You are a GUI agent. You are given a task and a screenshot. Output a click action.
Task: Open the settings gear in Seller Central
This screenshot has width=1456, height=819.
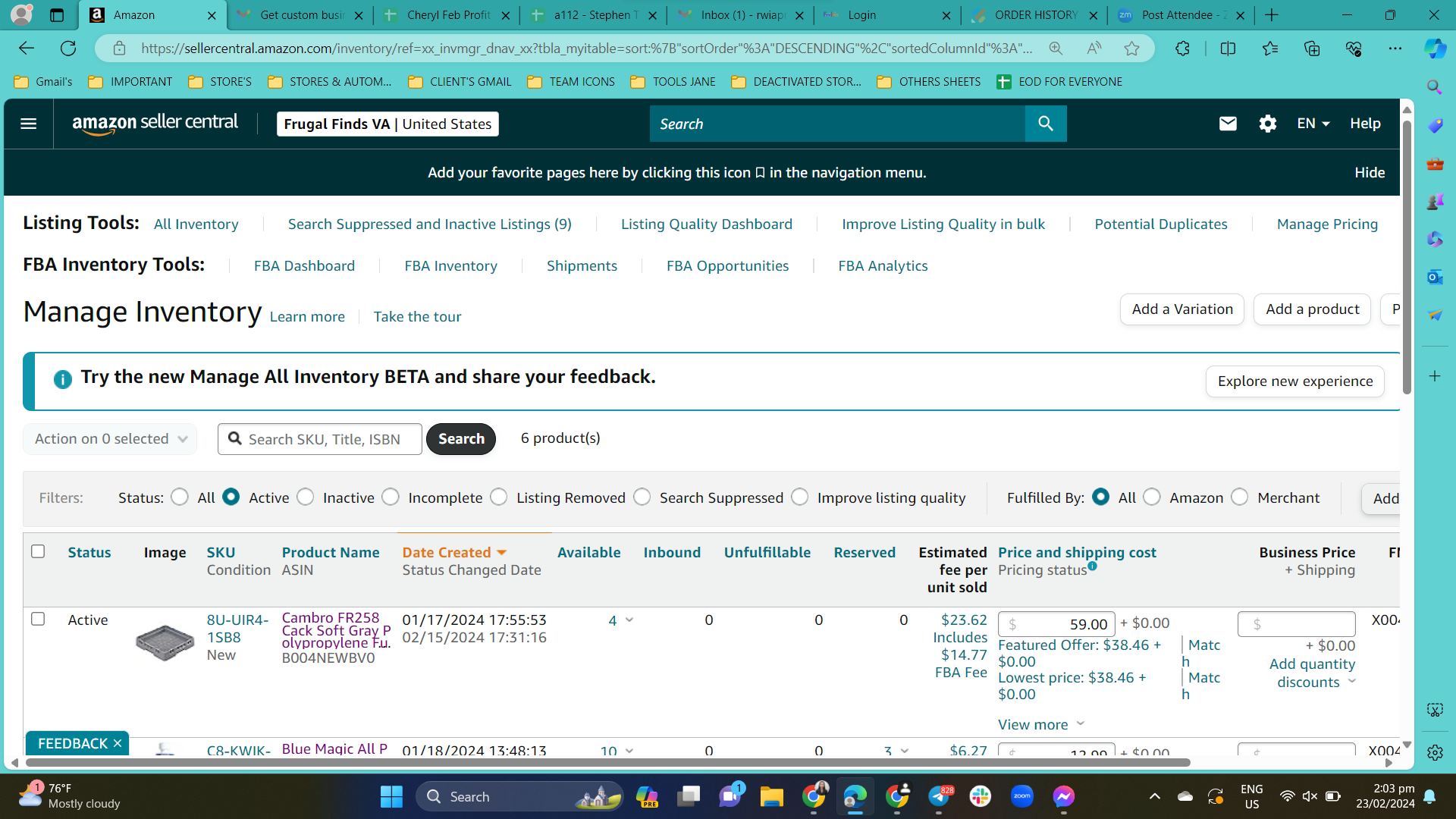(x=1268, y=124)
